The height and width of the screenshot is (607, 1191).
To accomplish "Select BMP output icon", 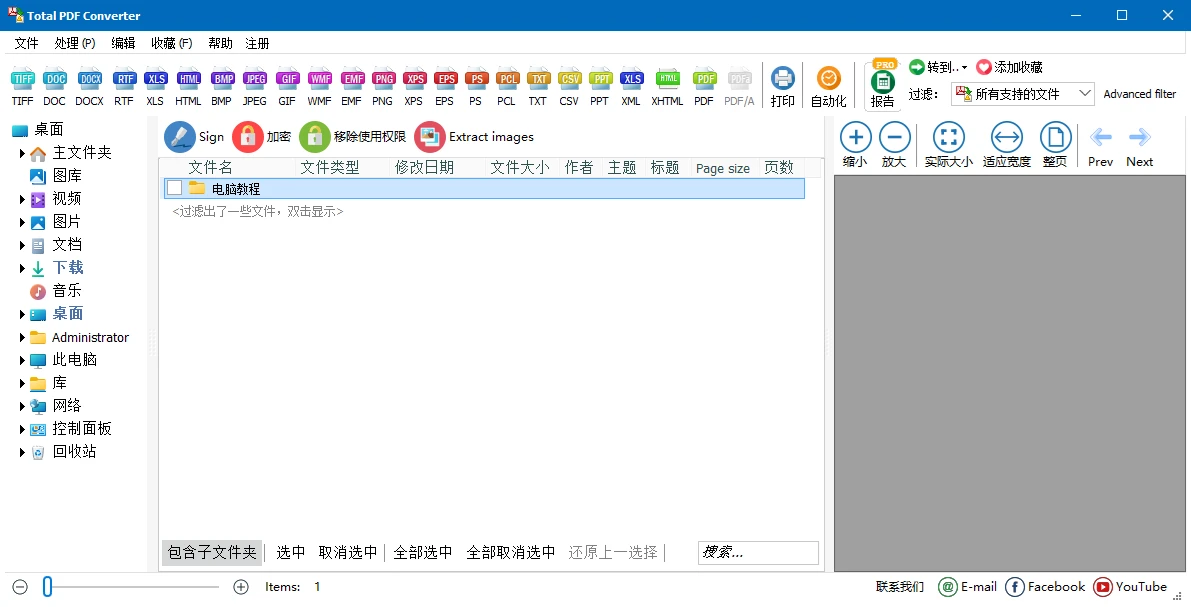I will tap(222, 86).
